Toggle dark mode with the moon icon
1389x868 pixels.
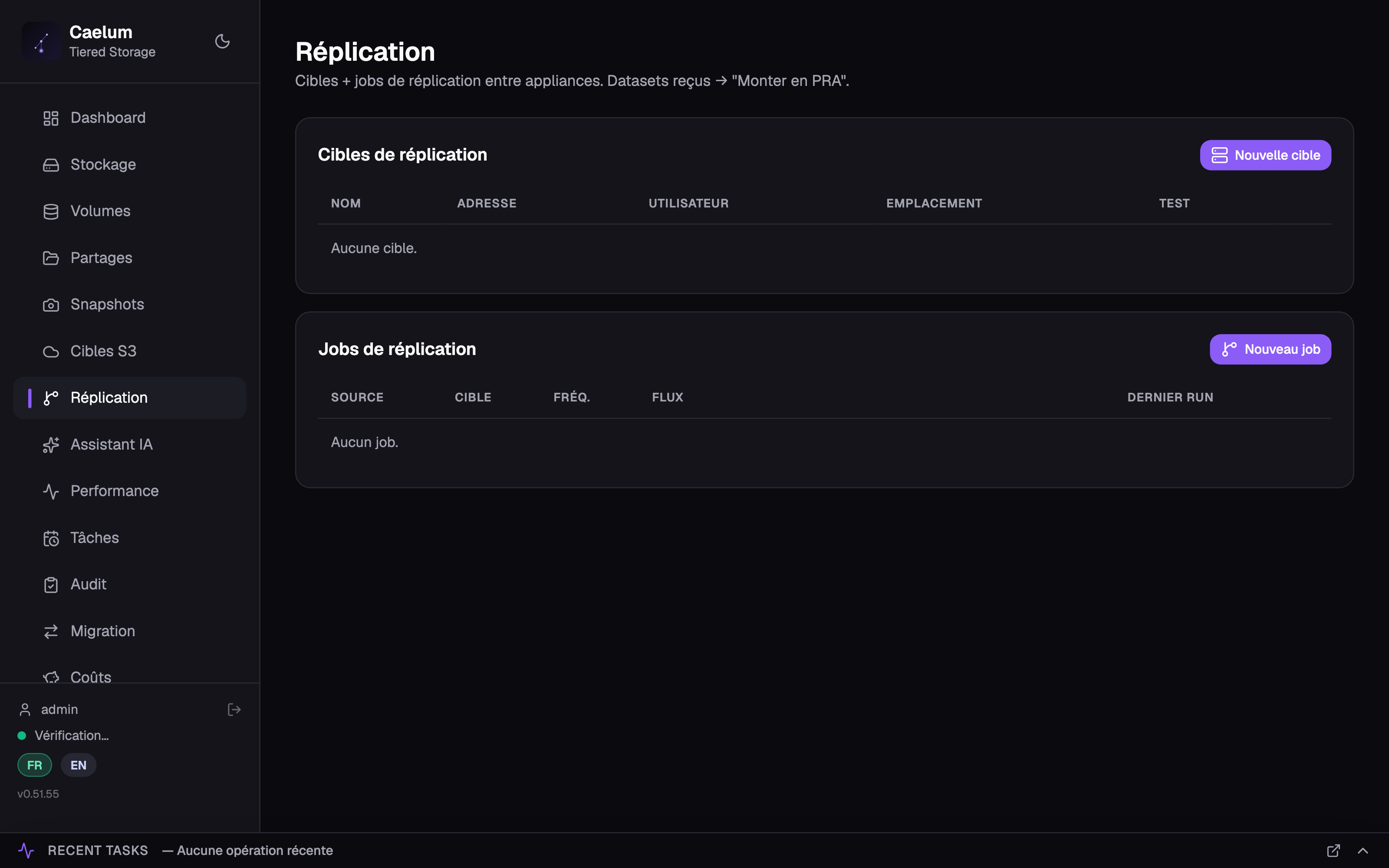pyautogui.click(x=222, y=41)
